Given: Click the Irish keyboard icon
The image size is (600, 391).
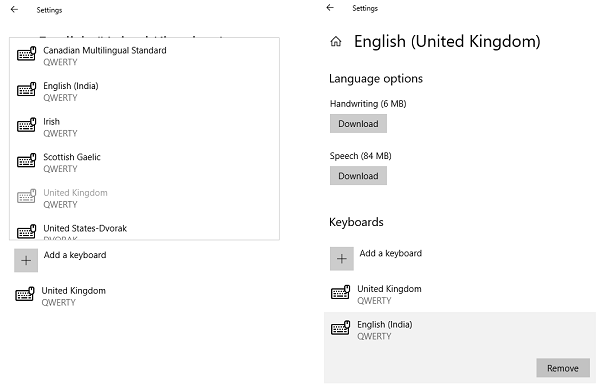Looking at the screenshot, I should pos(26,125).
